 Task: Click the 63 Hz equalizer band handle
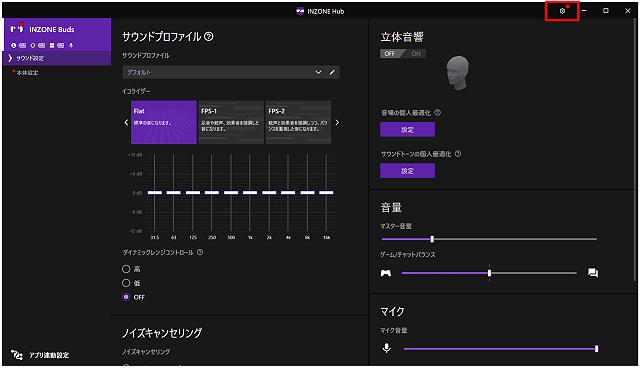pyautogui.click(x=173, y=193)
